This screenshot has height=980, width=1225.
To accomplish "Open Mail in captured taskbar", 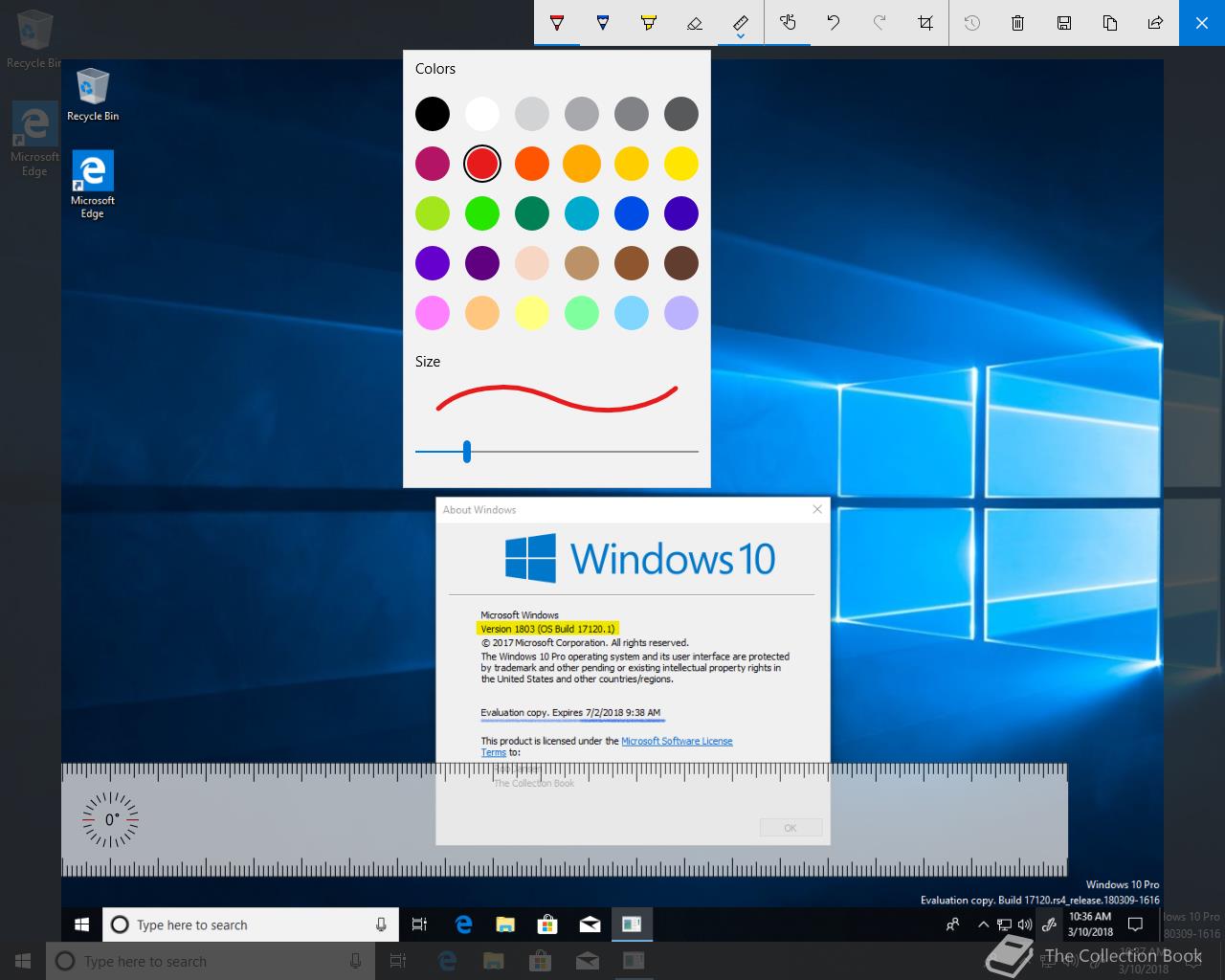I will [590, 924].
